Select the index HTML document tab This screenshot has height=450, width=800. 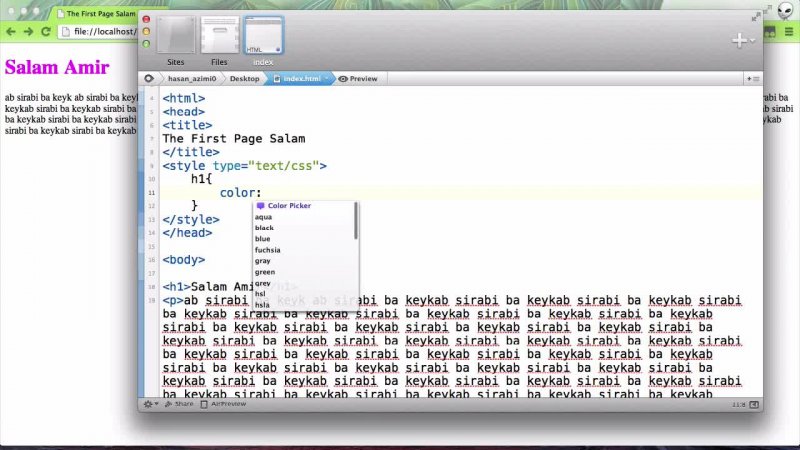(x=263, y=37)
